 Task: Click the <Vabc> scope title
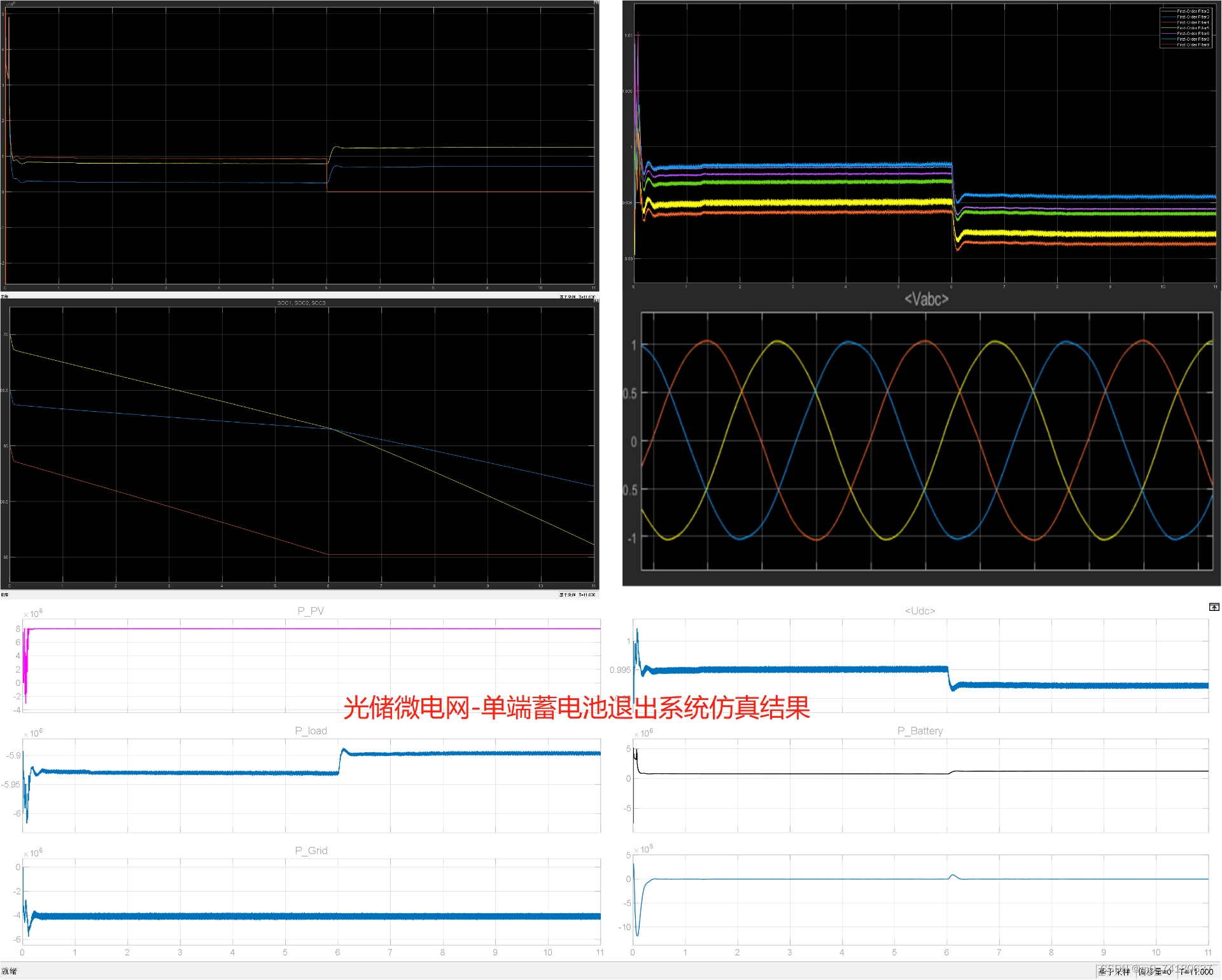pyautogui.click(x=926, y=299)
